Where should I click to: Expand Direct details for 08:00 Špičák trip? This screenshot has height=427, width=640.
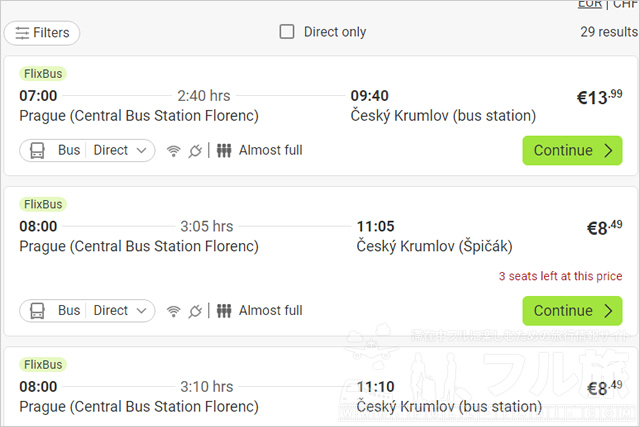click(120, 311)
